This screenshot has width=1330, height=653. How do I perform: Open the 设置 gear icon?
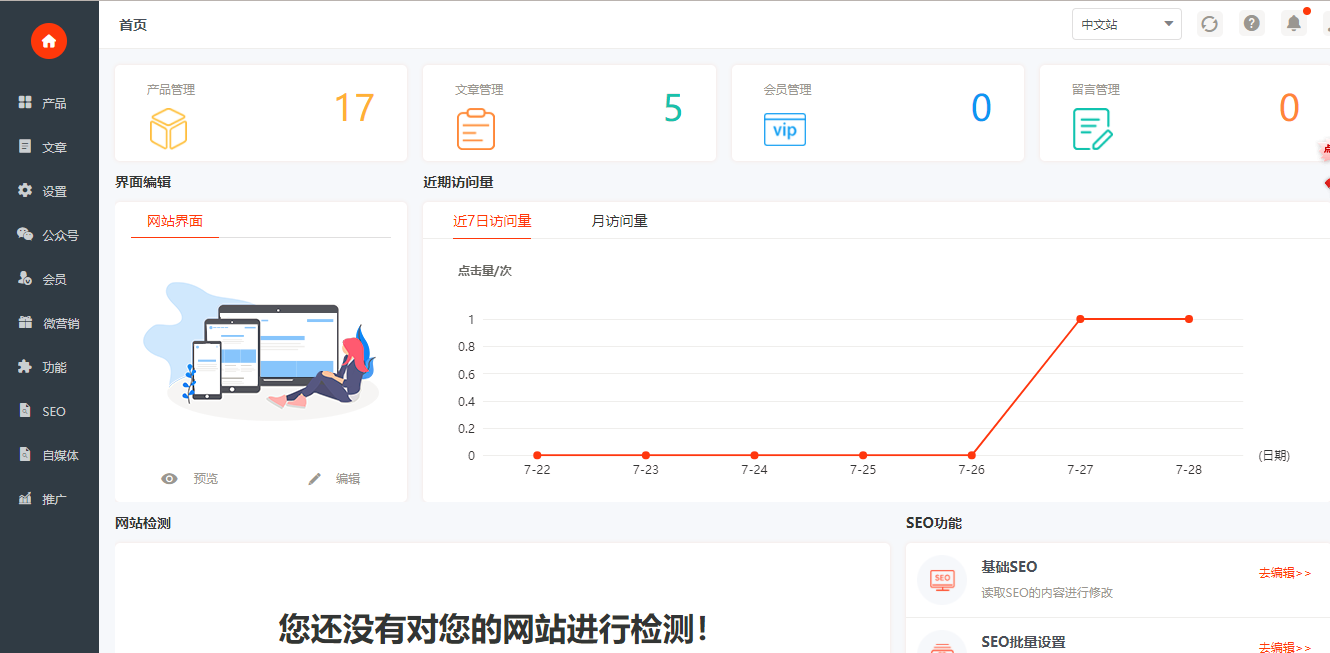point(25,190)
